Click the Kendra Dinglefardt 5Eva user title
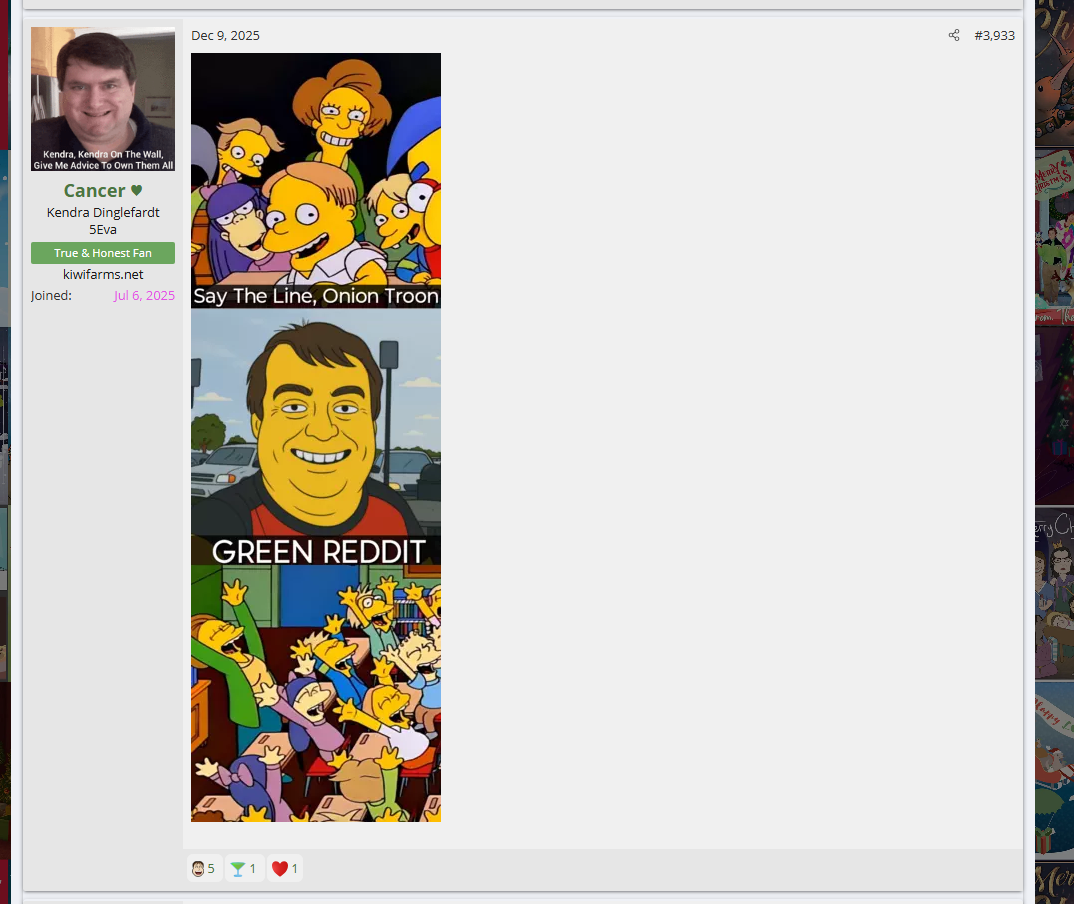The image size is (1074, 904). point(103,221)
